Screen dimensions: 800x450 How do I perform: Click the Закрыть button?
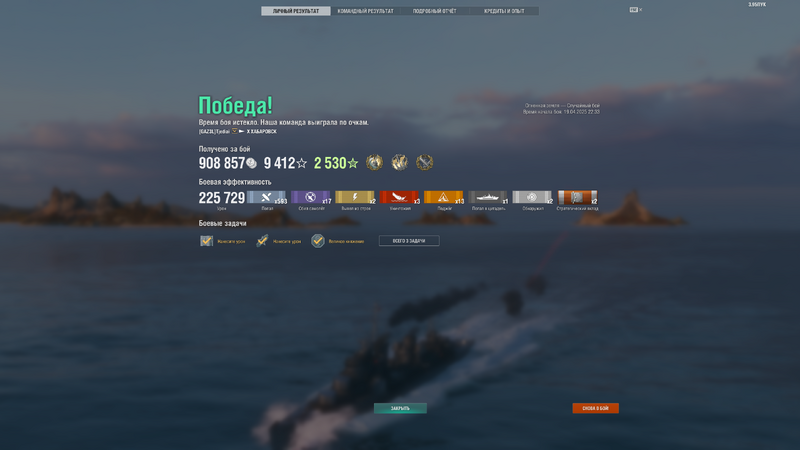[x=401, y=408]
